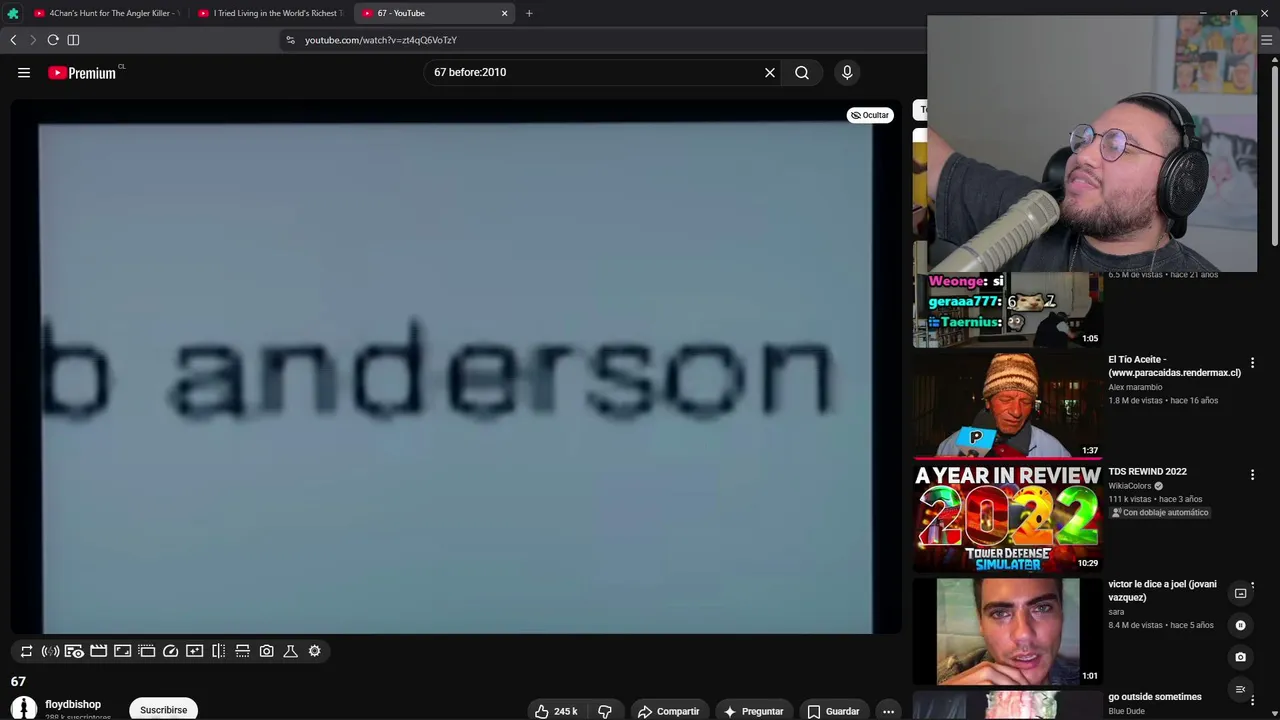Switch to 'I Tried Living in the World's Richest' tab
1280x720 pixels.
click(271, 13)
